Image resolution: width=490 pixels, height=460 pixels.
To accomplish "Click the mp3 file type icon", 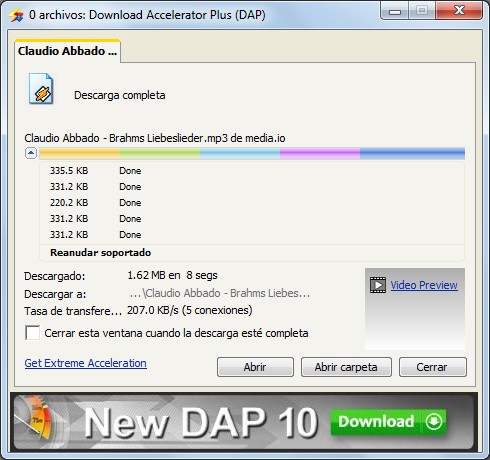I will [x=41, y=89].
